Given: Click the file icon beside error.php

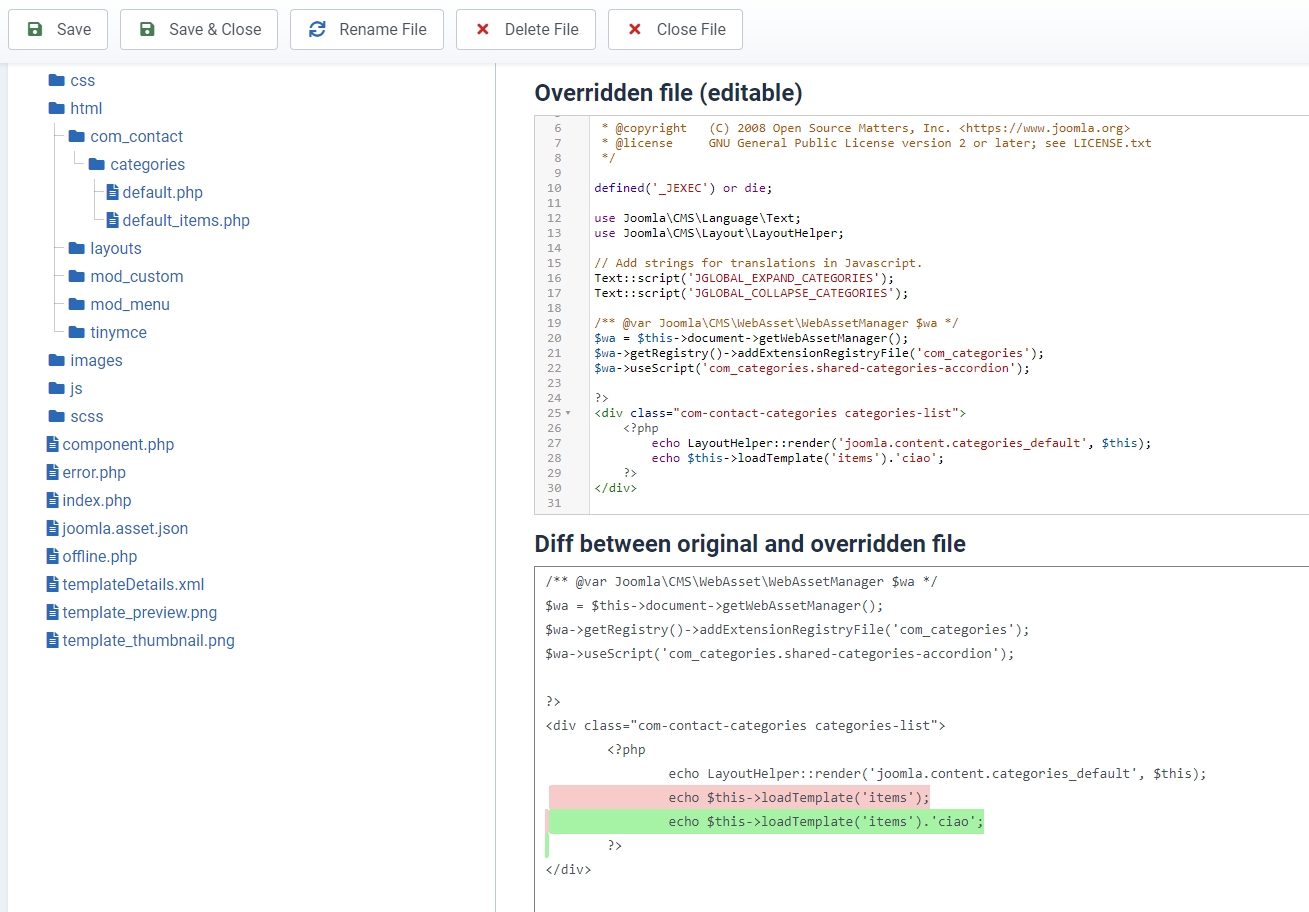Looking at the screenshot, I should (52, 472).
